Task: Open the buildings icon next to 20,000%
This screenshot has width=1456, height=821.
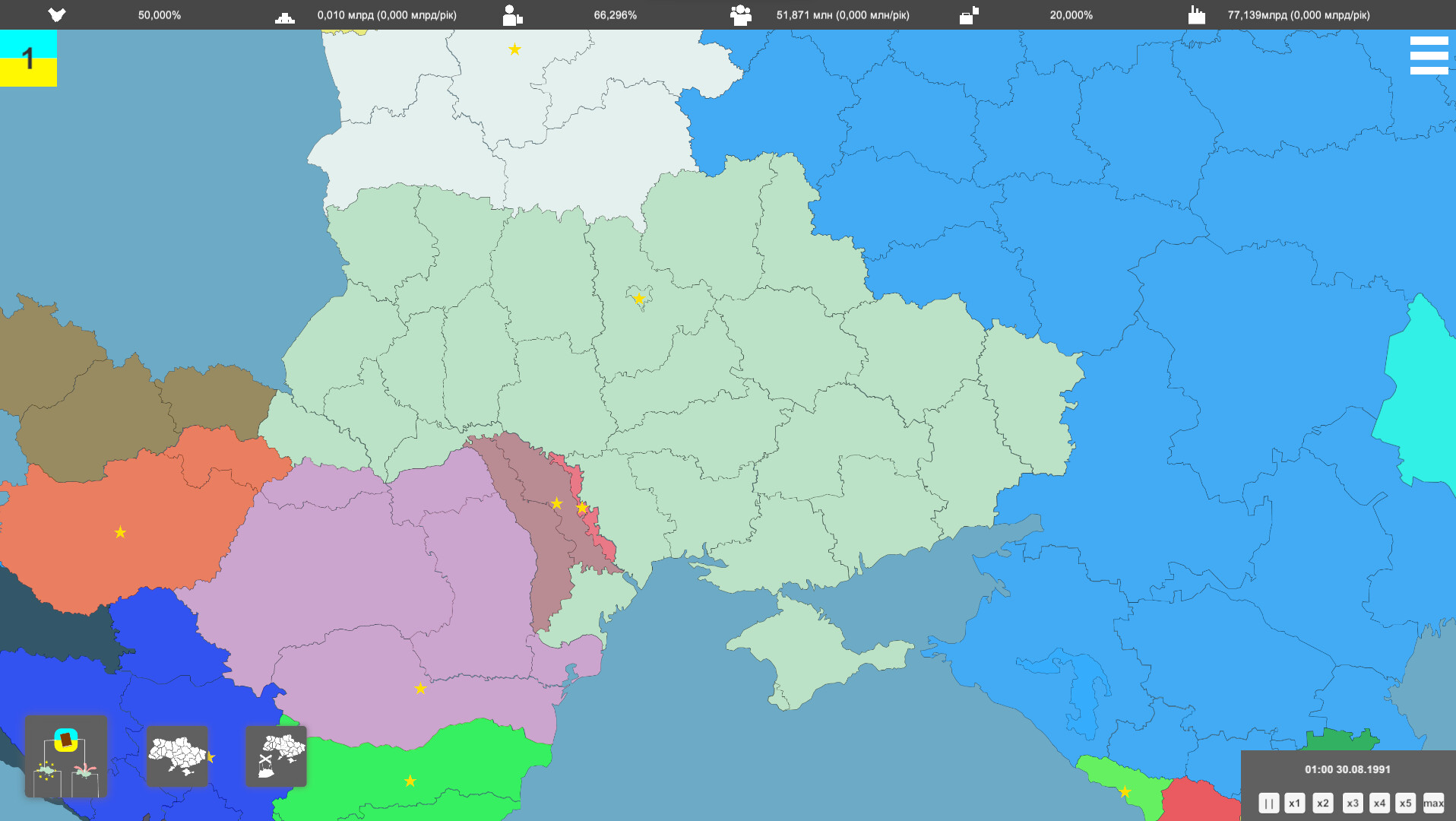Action: coord(970,14)
